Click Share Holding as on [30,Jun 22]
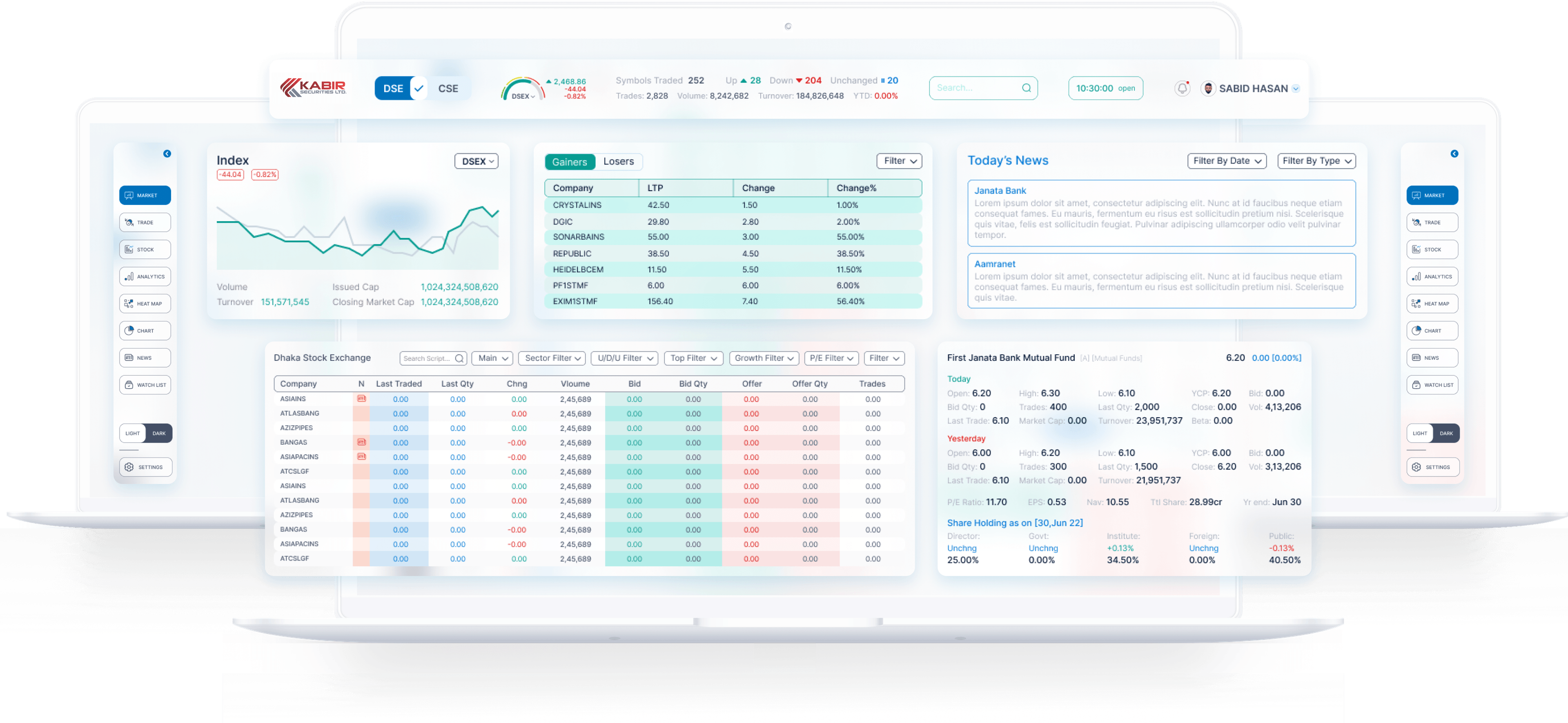The width and height of the screenshot is (1568, 723). [x=1015, y=523]
